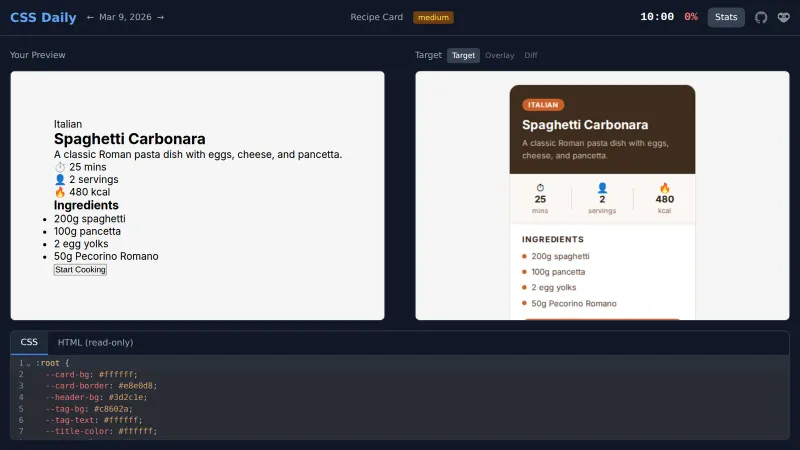Image resolution: width=800 pixels, height=450 pixels.
Task: Click the medium difficulty badge
Action: coord(433,17)
